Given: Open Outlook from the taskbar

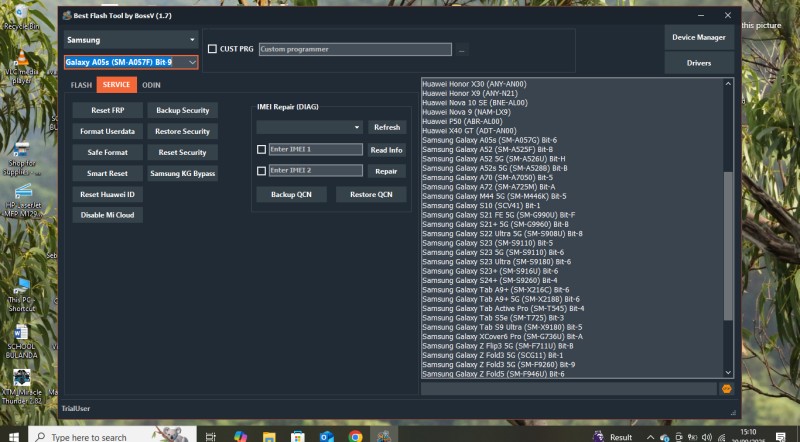Looking at the screenshot, I should 327,437.
